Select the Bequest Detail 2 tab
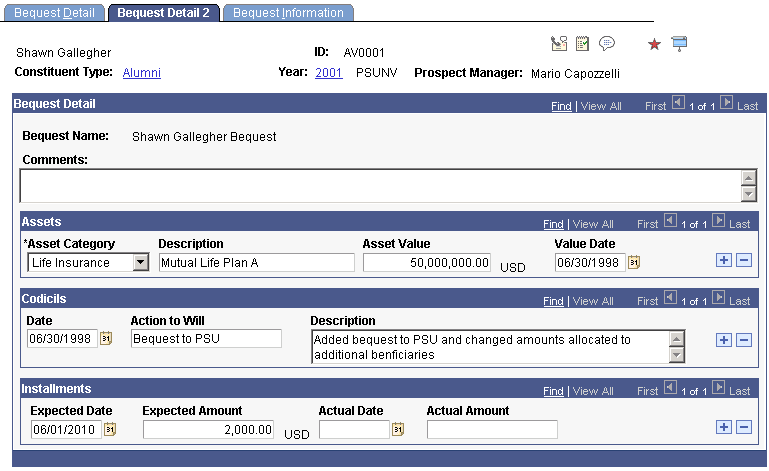Image resolution: width=769 pixels, height=471 pixels. coord(163,13)
